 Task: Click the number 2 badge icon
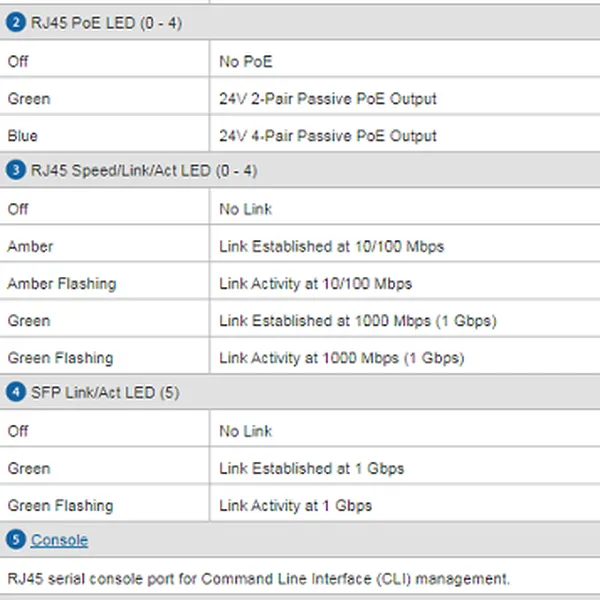[15, 22]
